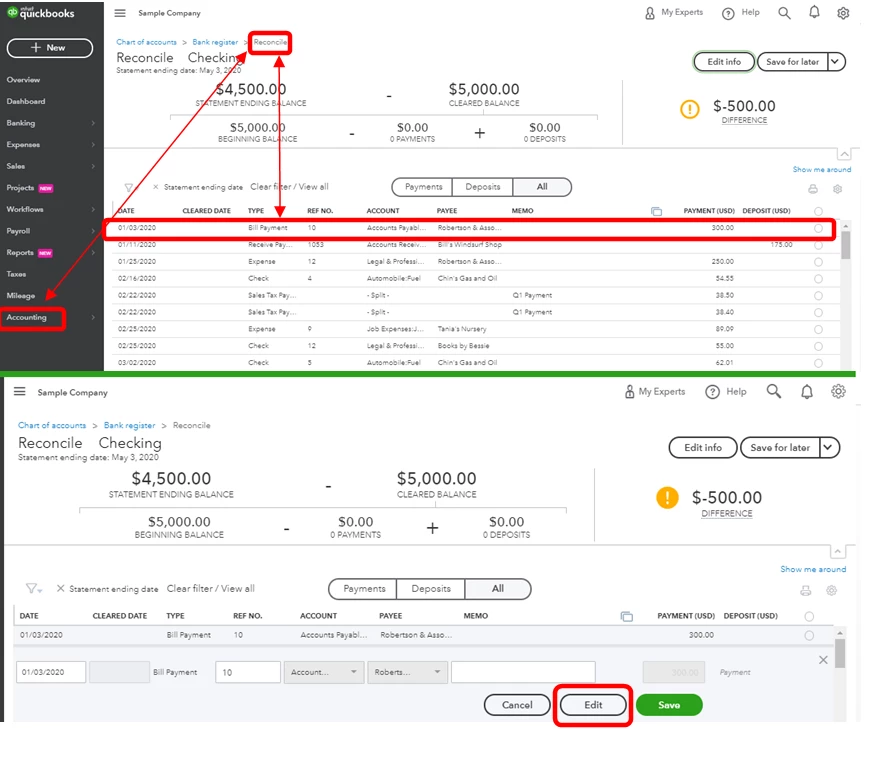Click the filter funnel icon, lower screenshot
This screenshot has width=869, height=758.
(33, 588)
